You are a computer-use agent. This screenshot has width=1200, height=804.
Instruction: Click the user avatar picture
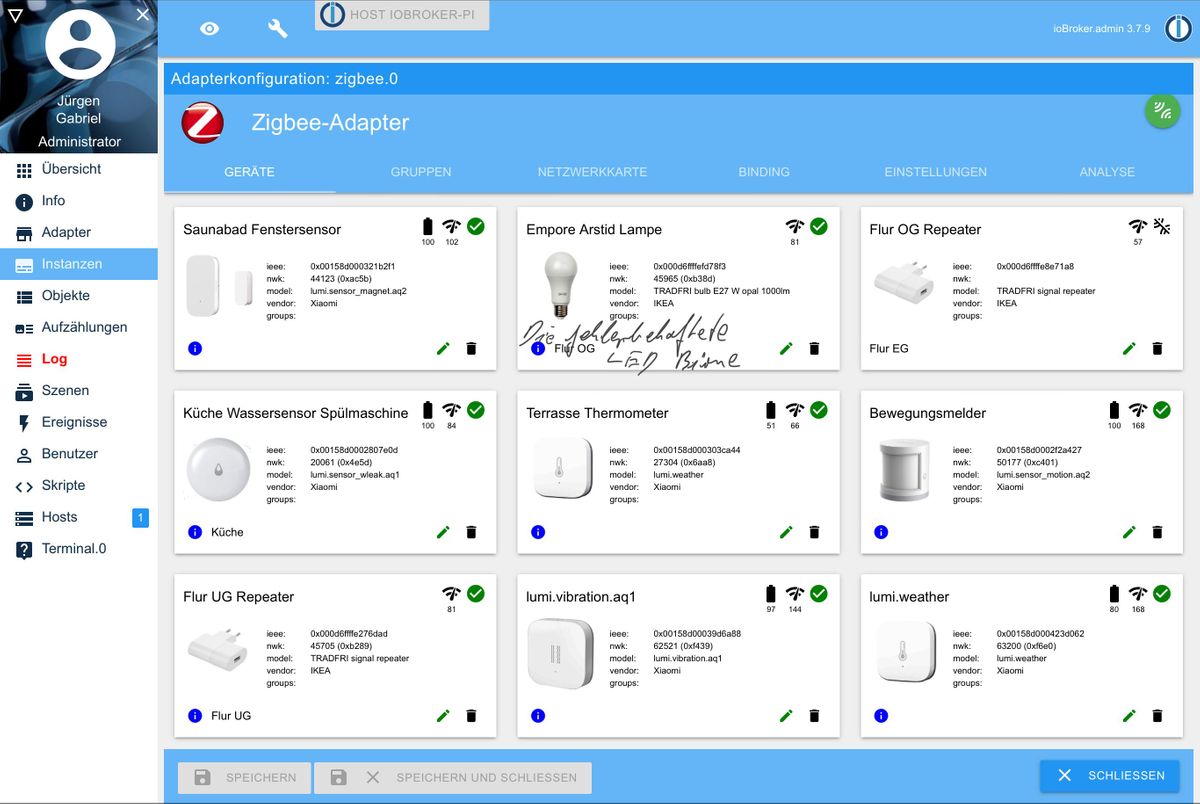pyautogui.click(x=80, y=44)
